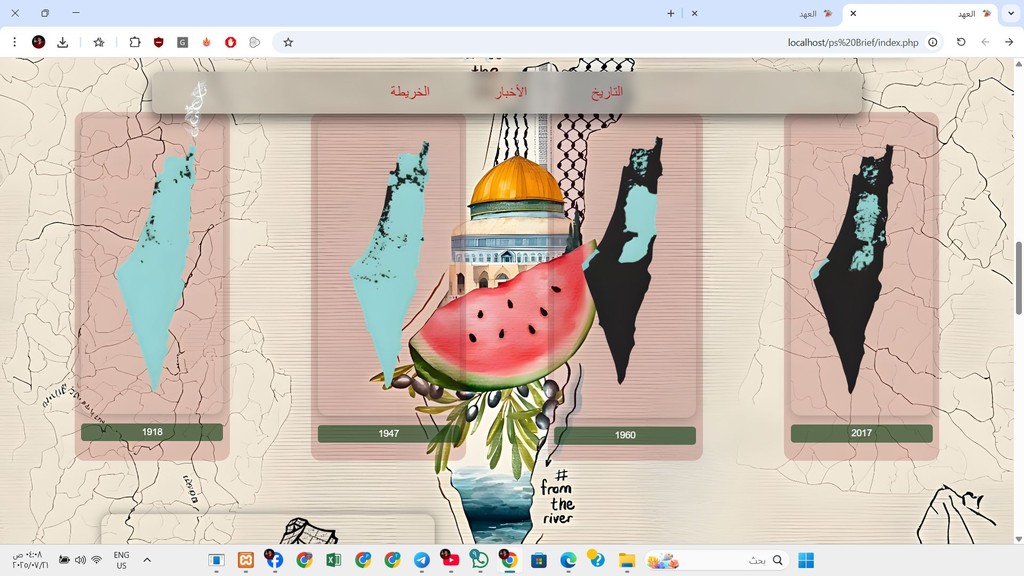Image resolution: width=1024 pixels, height=576 pixels.
Task: Click the battery status icon
Action: pyautogui.click(x=64, y=560)
